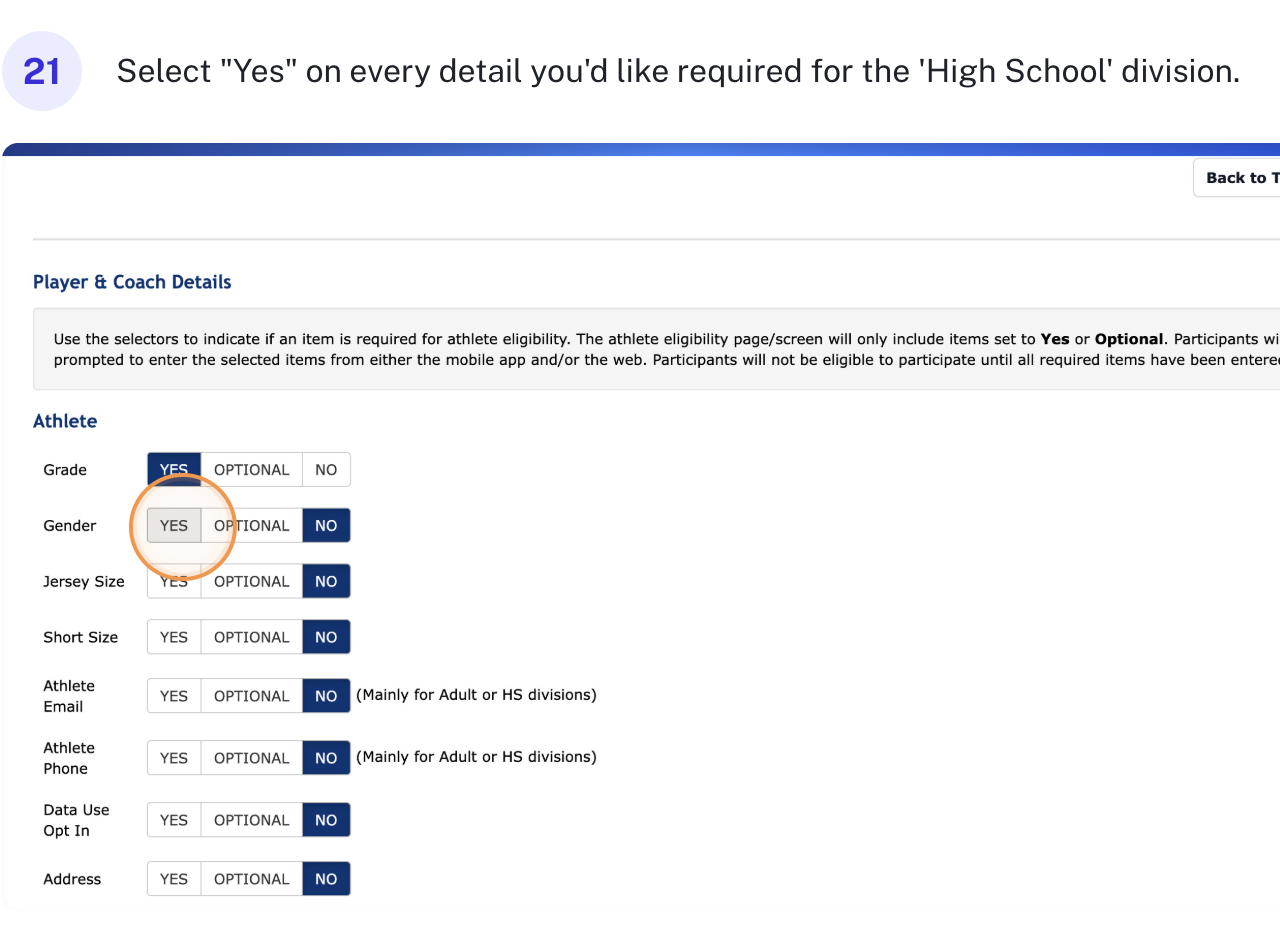The image size is (1280, 926).
Task: Enable Yes for Athlete Email
Action: point(174,696)
